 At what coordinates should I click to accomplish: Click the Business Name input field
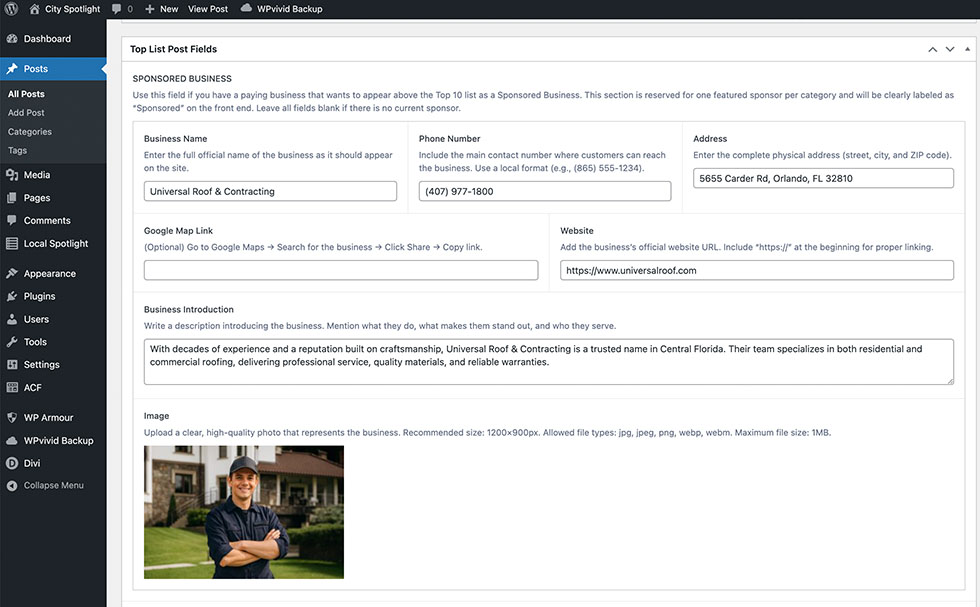click(x=270, y=191)
